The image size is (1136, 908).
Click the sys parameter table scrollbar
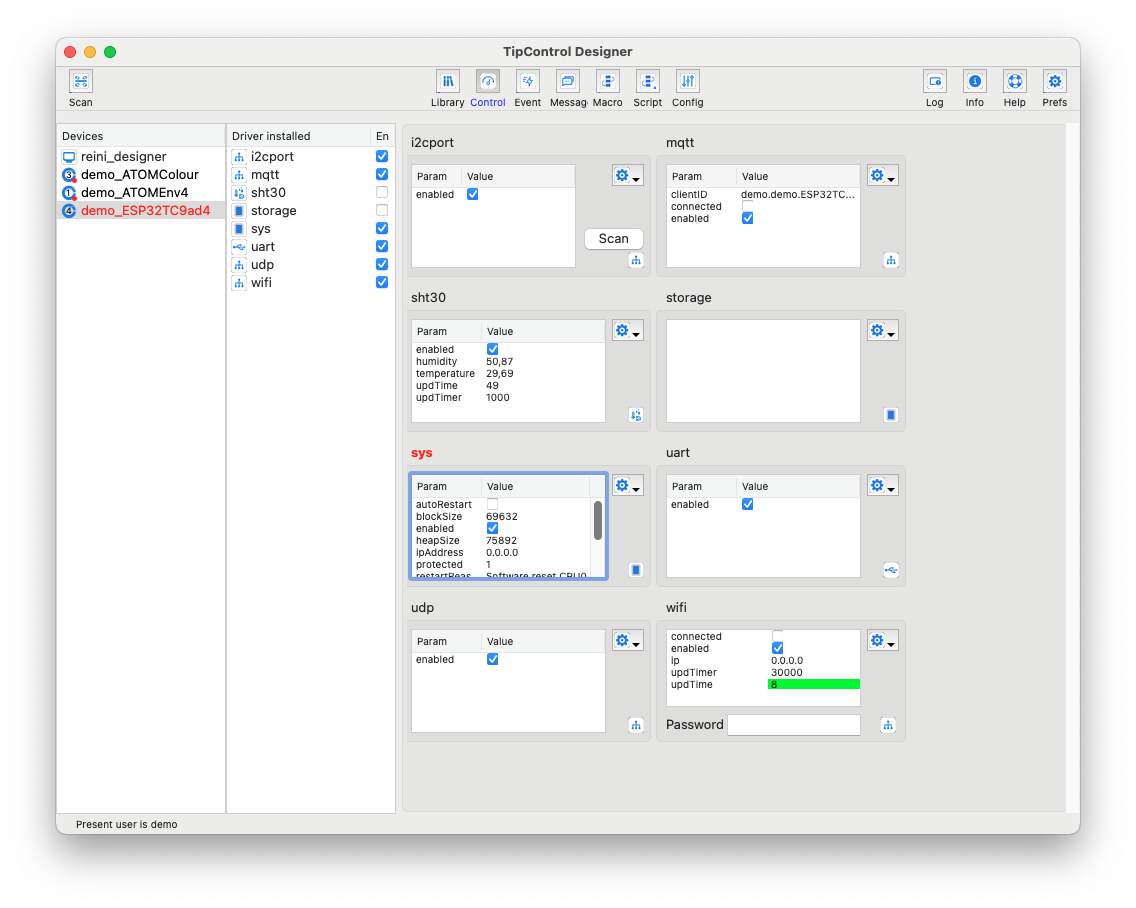coord(598,520)
